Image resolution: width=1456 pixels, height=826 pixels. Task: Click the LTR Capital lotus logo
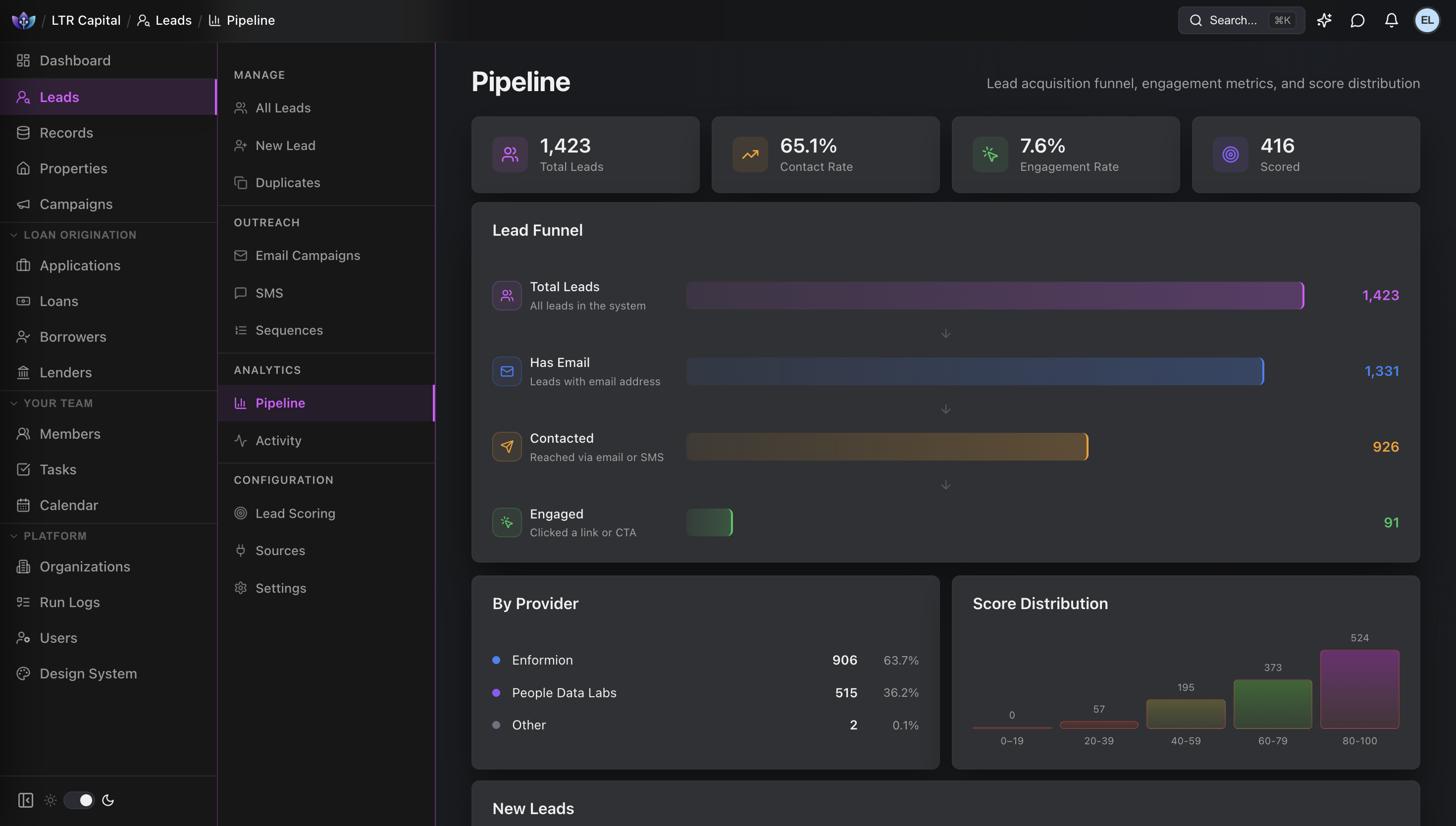tap(23, 20)
